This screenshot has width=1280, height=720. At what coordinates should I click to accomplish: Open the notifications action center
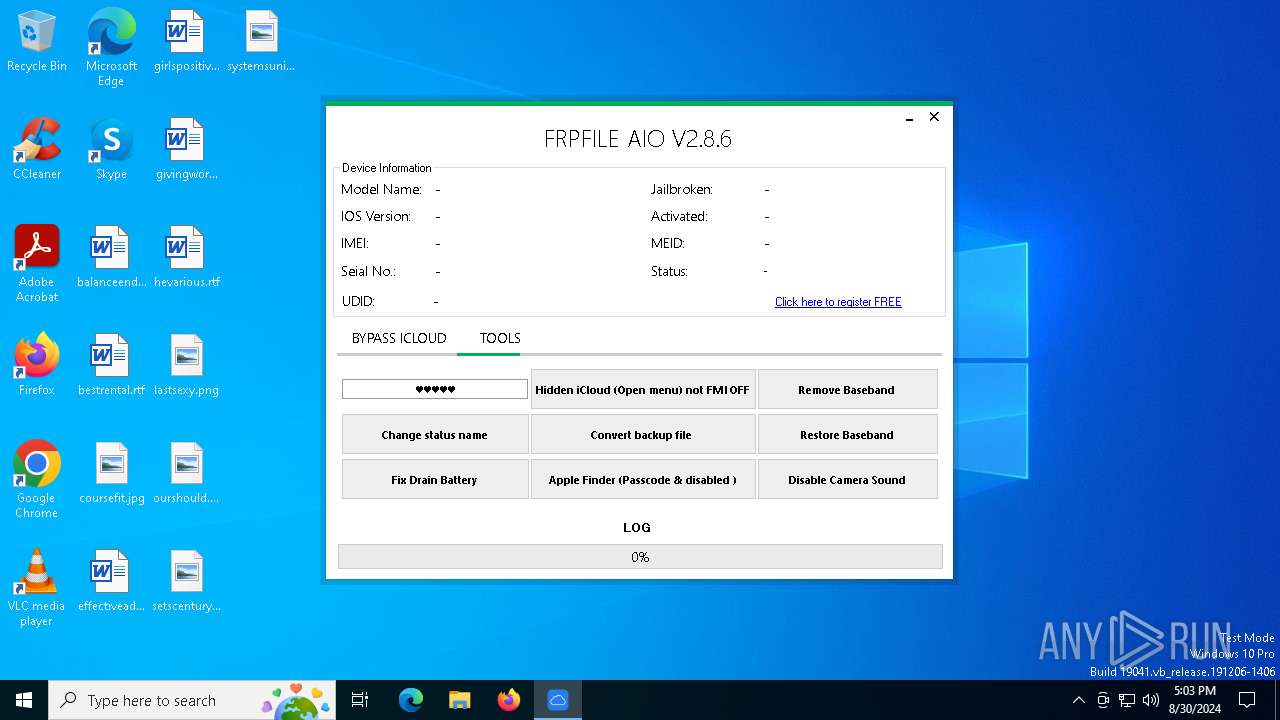[1247, 700]
